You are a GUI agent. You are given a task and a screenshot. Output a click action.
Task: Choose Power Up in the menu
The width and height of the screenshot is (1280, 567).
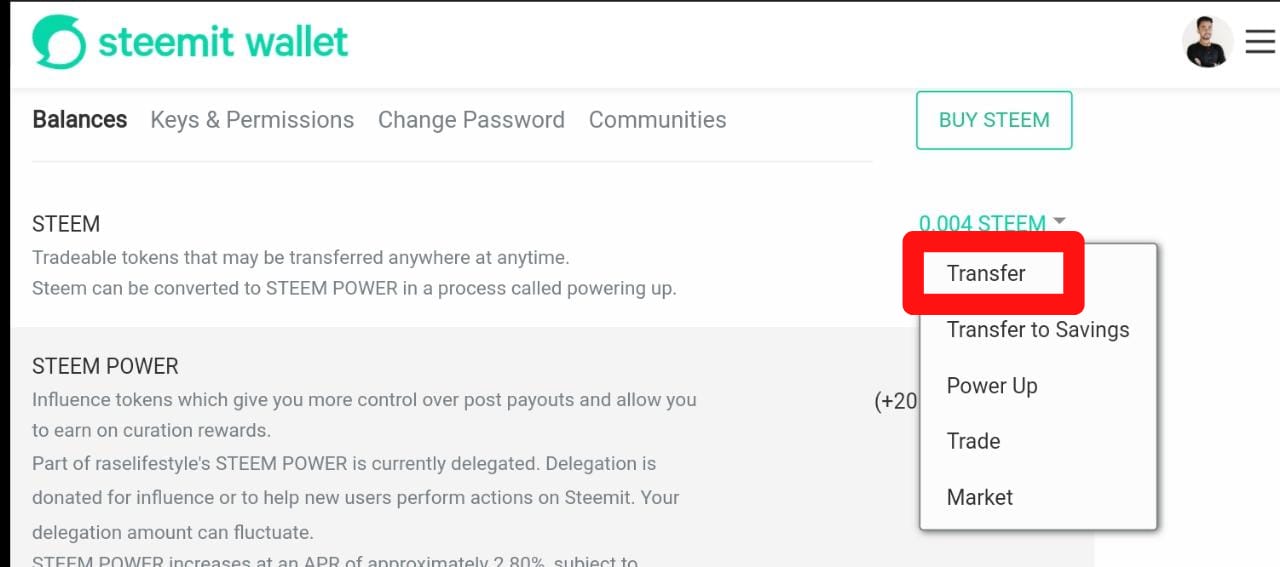pos(992,386)
